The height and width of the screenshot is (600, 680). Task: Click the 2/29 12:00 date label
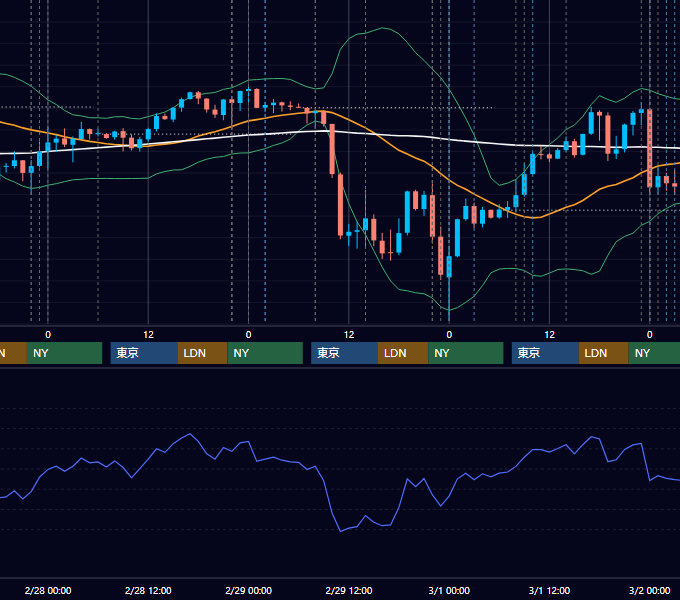[x=349, y=590]
